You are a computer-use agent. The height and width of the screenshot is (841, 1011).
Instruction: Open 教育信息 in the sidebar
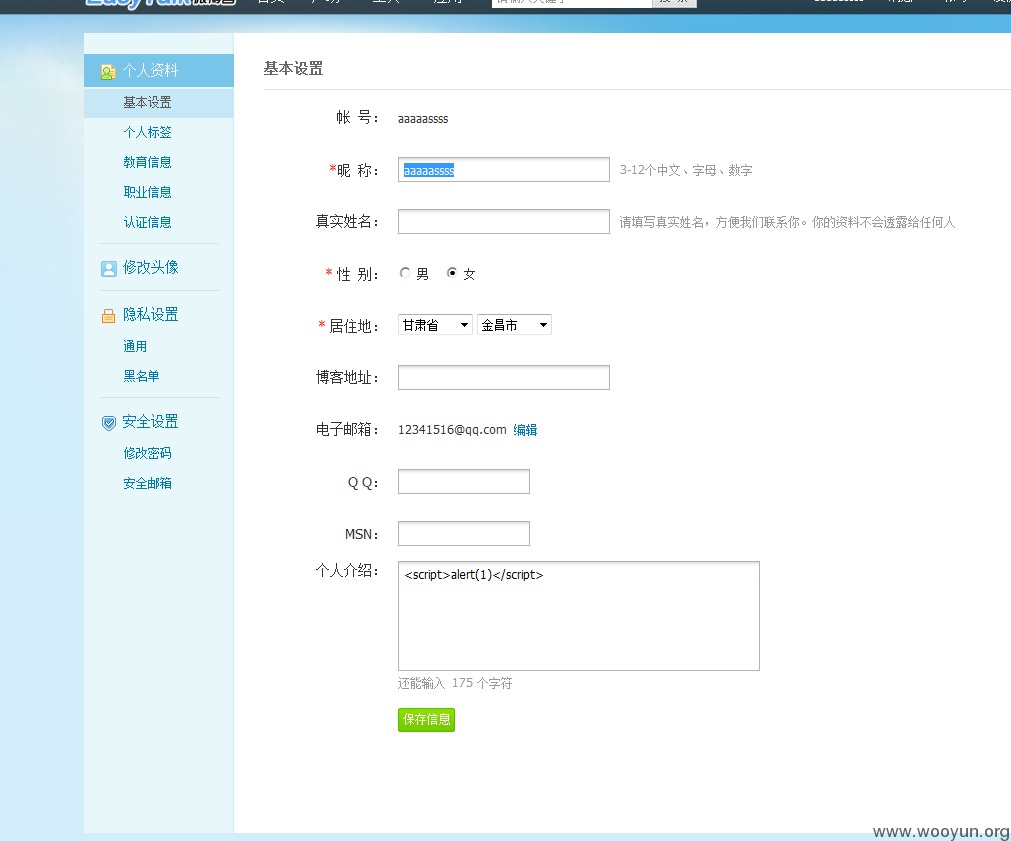pyautogui.click(x=147, y=162)
